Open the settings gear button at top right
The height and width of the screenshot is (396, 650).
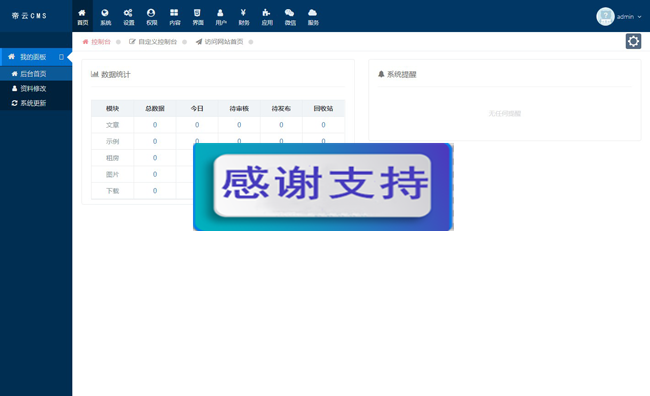tap(633, 41)
